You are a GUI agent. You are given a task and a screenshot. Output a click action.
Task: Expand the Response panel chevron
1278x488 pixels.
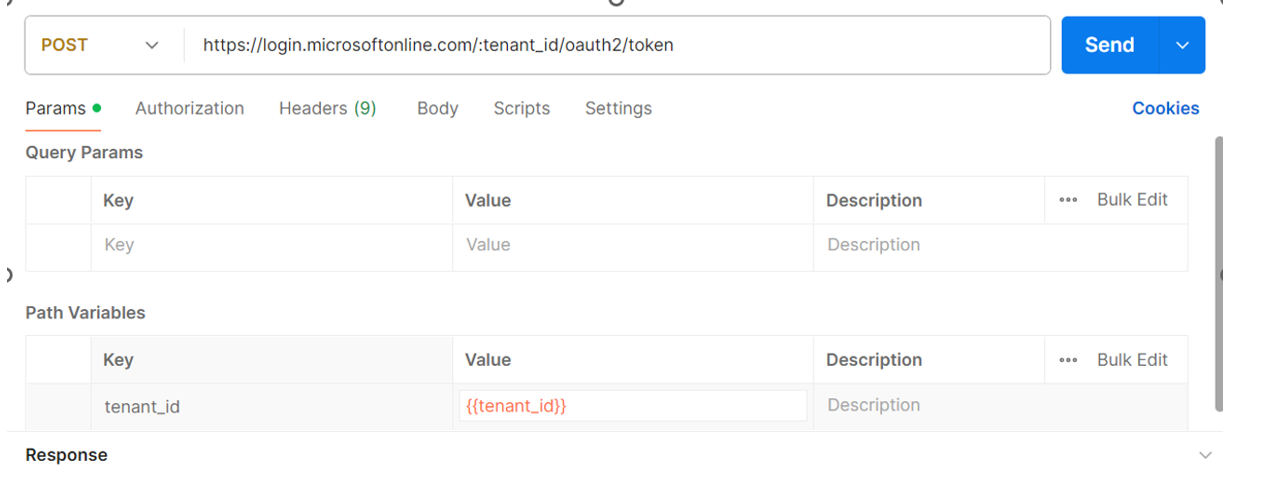(1205, 455)
